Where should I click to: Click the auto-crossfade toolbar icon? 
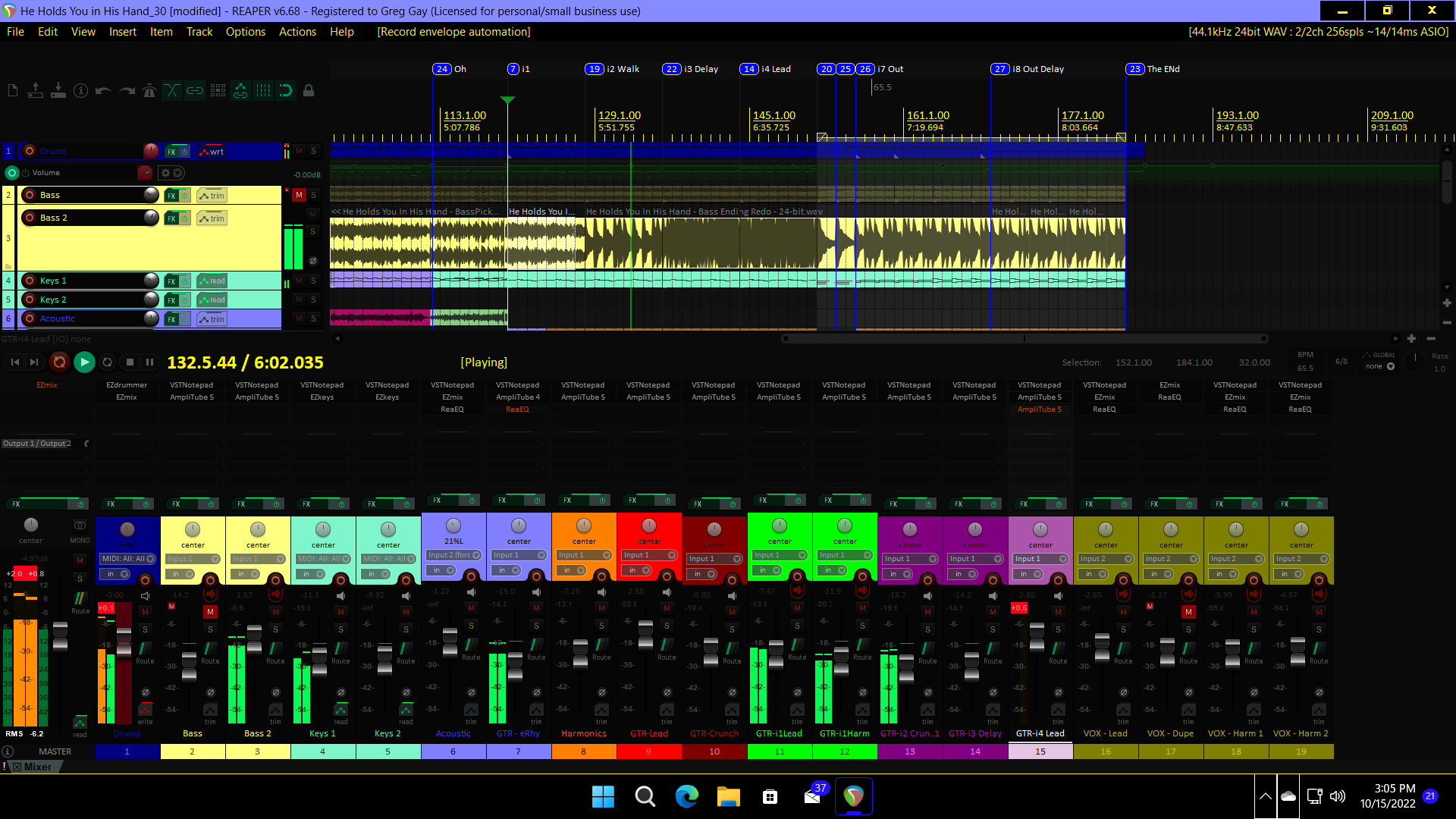(172, 91)
